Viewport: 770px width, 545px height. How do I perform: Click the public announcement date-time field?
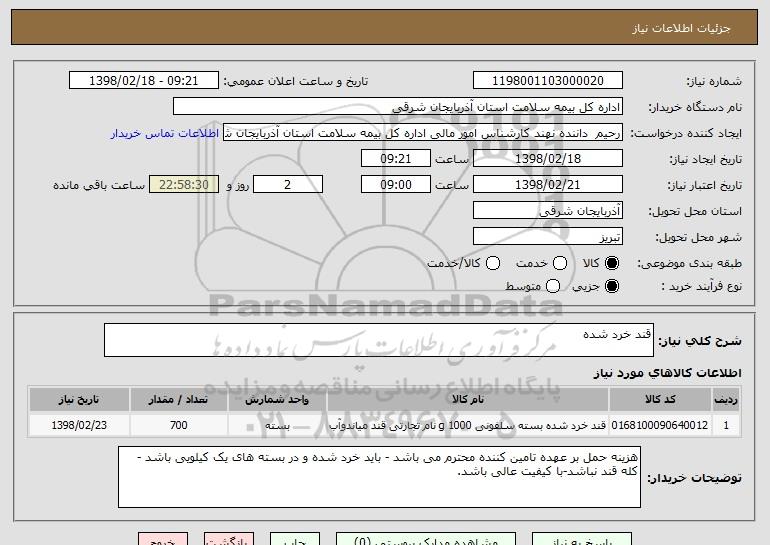pos(144,81)
